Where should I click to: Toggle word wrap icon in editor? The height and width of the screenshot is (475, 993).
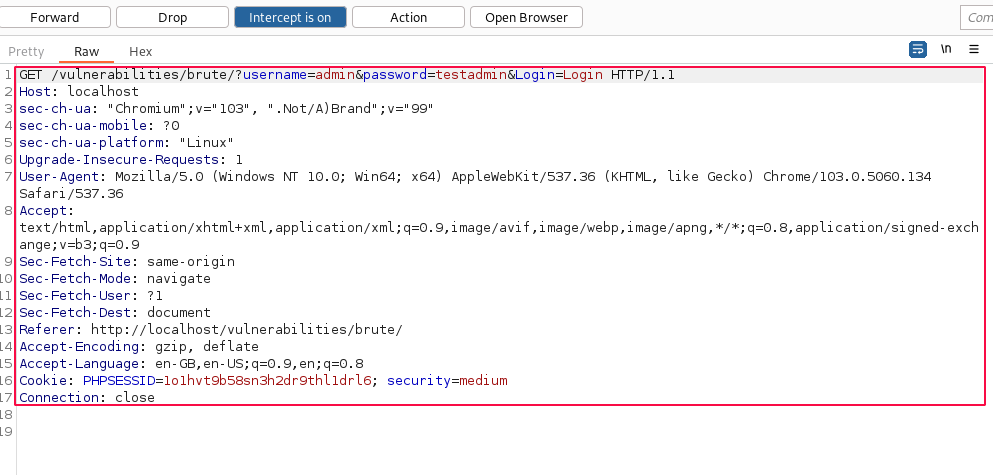coord(917,49)
